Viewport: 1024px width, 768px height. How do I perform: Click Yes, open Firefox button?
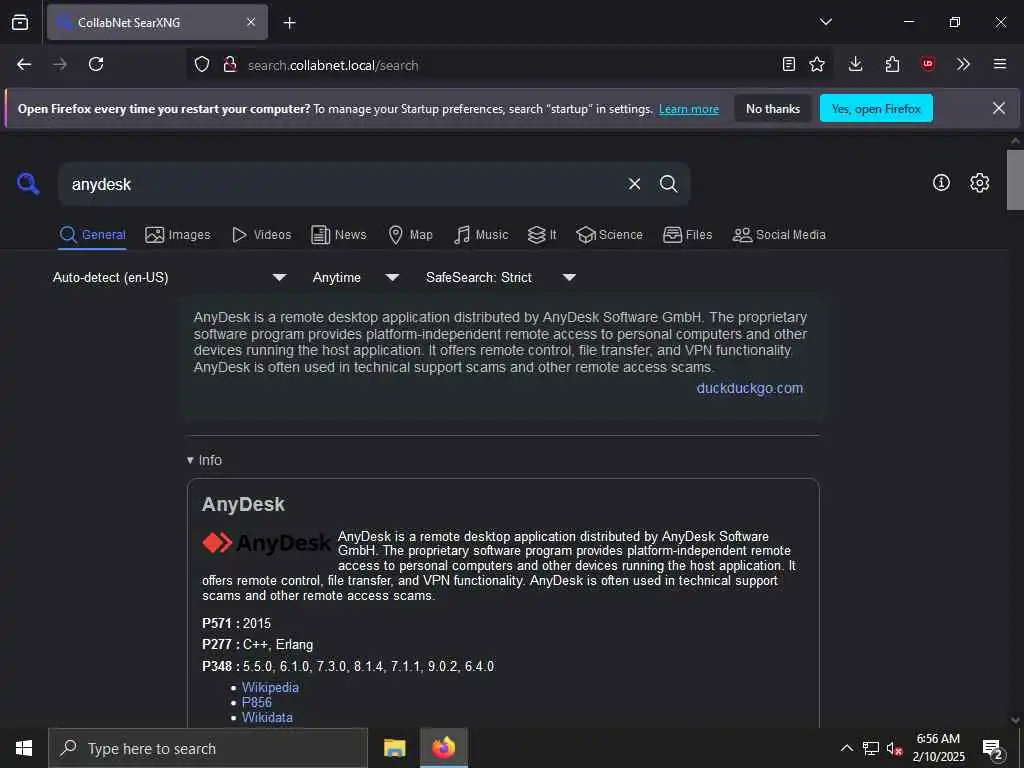tap(876, 108)
